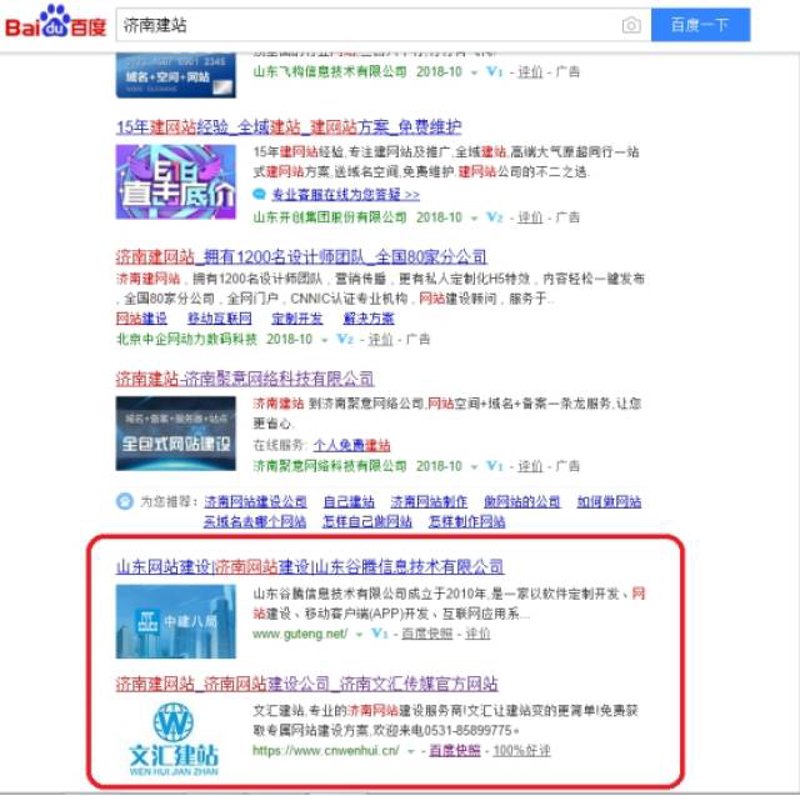Click the 100%好评 link
This screenshot has width=800, height=796.
[521, 751]
